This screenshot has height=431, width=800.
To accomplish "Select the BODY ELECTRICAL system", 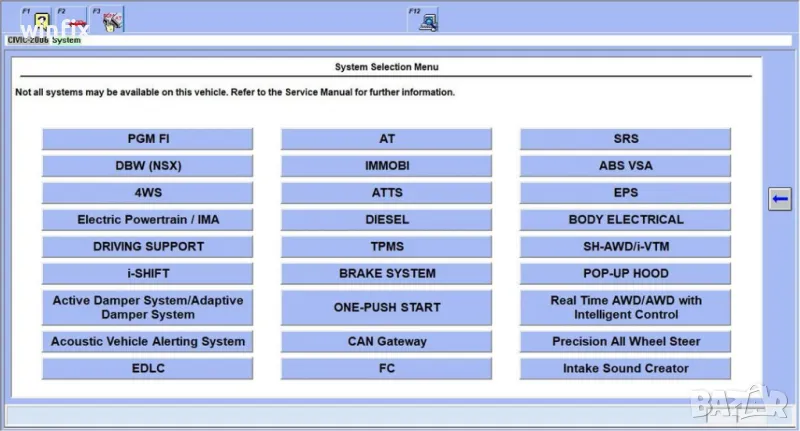I will [625, 220].
